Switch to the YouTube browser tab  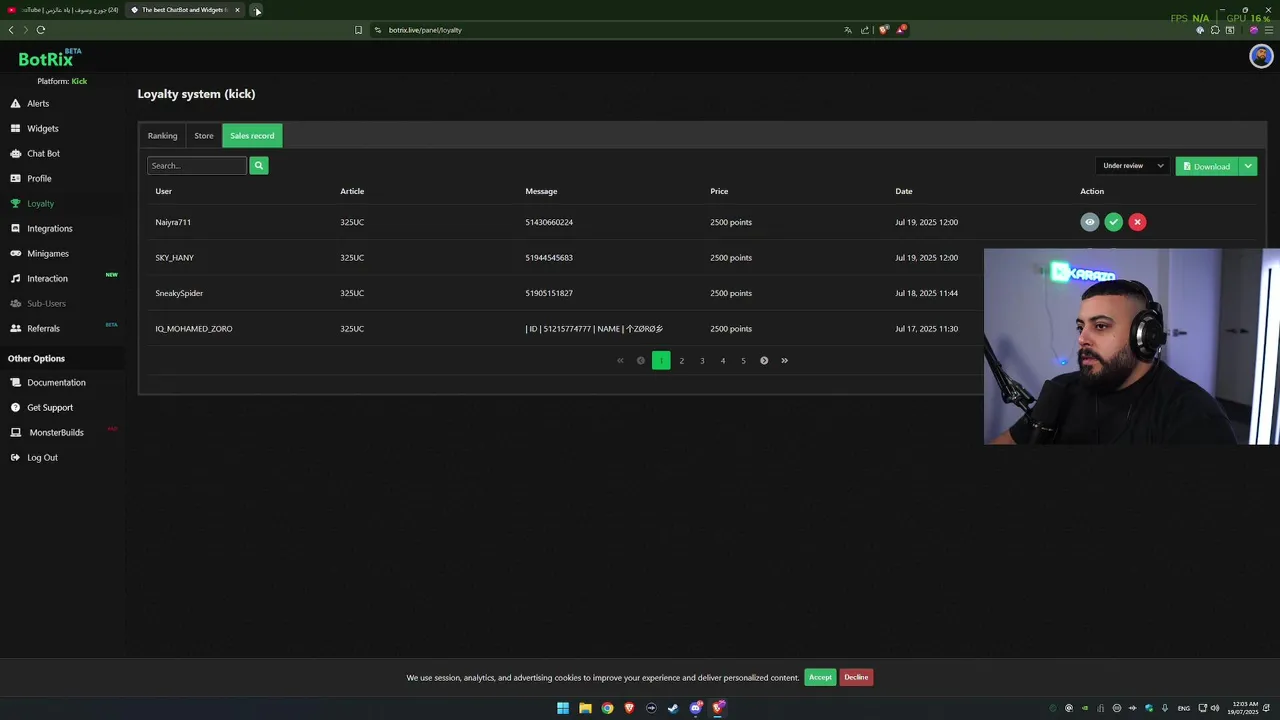[x=63, y=10]
